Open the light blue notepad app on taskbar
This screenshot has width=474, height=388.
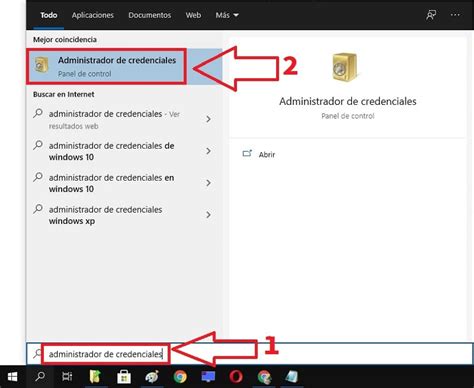[292, 377]
